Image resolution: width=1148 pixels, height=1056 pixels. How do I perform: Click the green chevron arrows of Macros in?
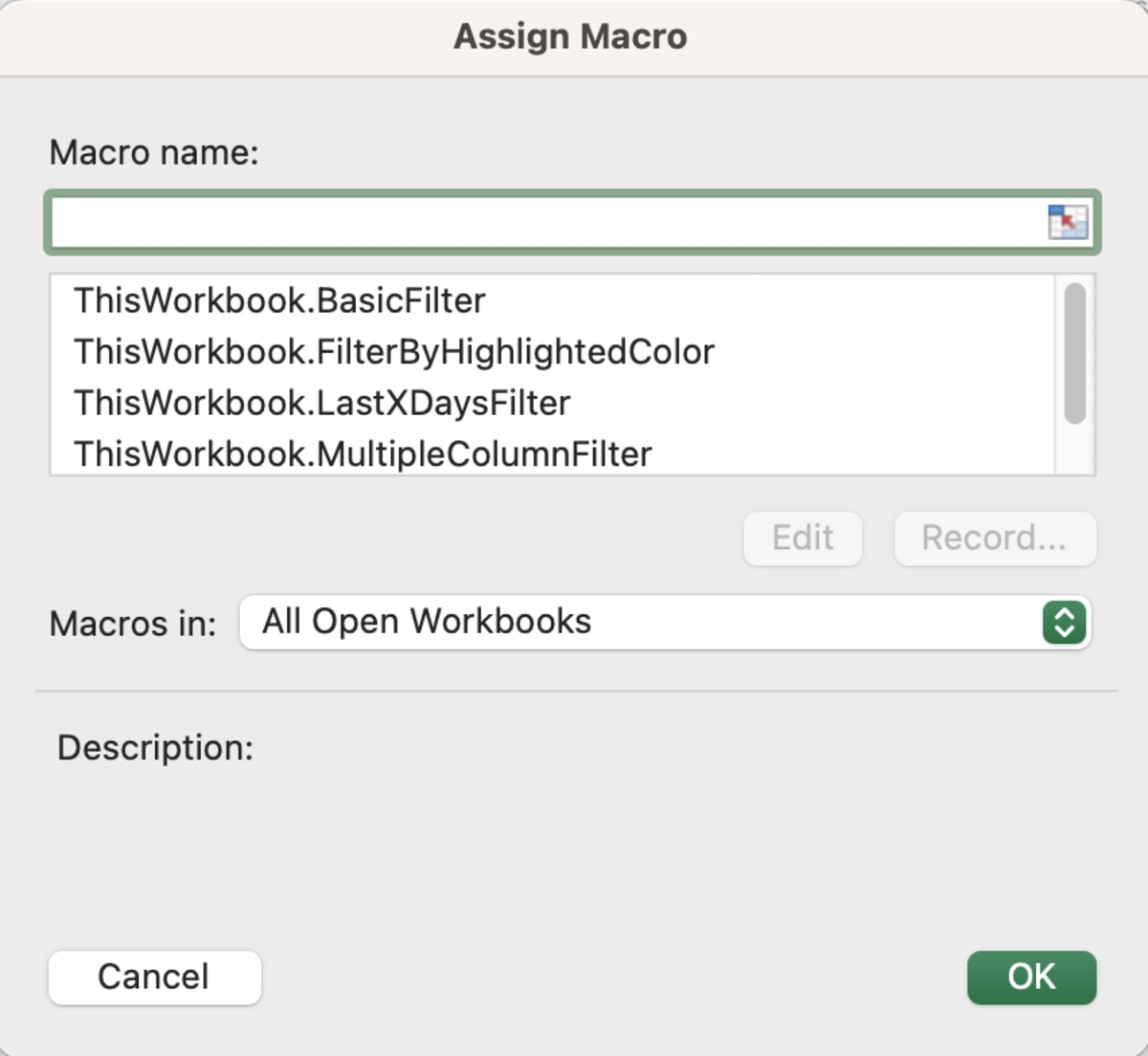1064,623
